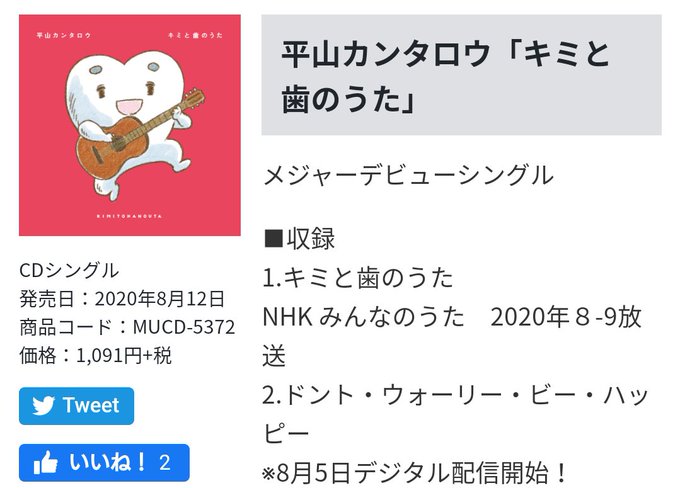This screenshot has height=488, width=680.
Task: Click the ■収録 section label
Action: click(x=299, y=238)
